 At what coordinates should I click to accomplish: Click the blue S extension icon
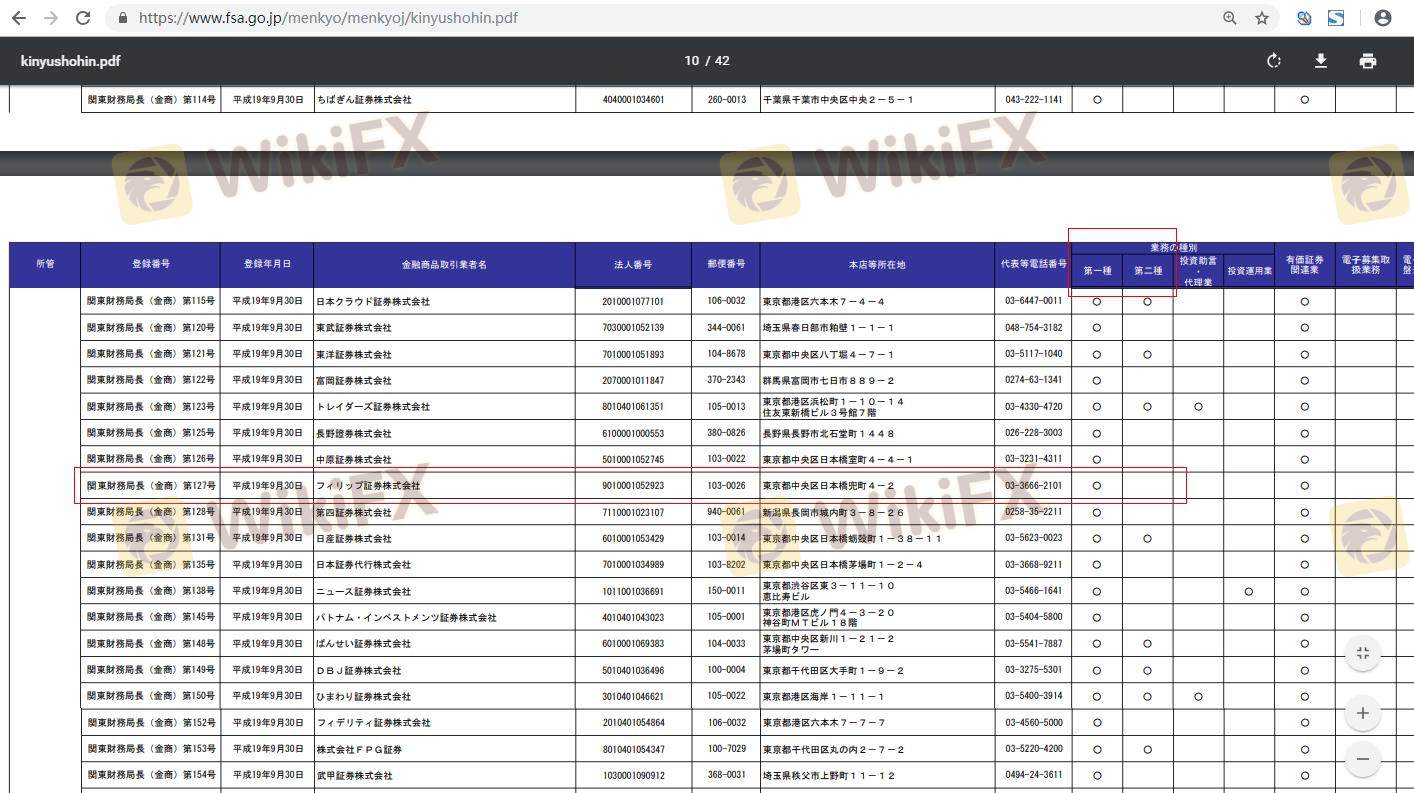pyautogui.click(x=1336, y=18)
